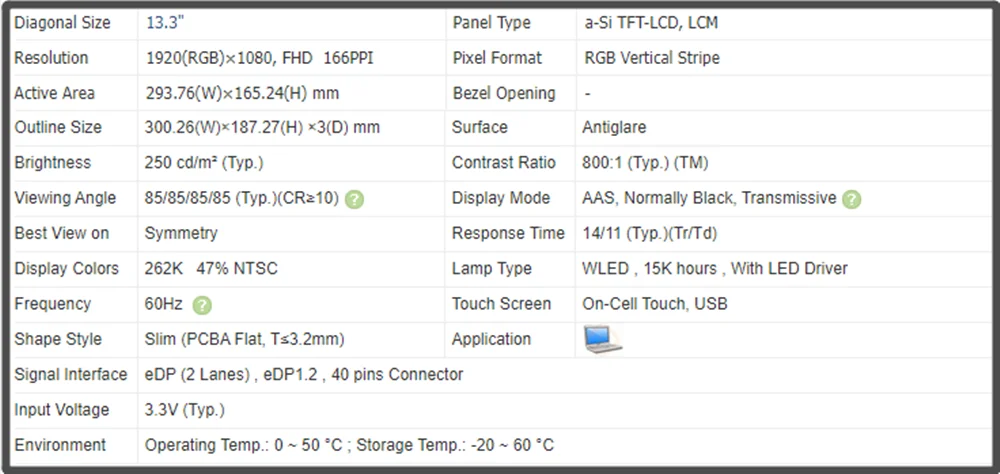Open the 13.3" diagonal size link

[x=164, y=23]
